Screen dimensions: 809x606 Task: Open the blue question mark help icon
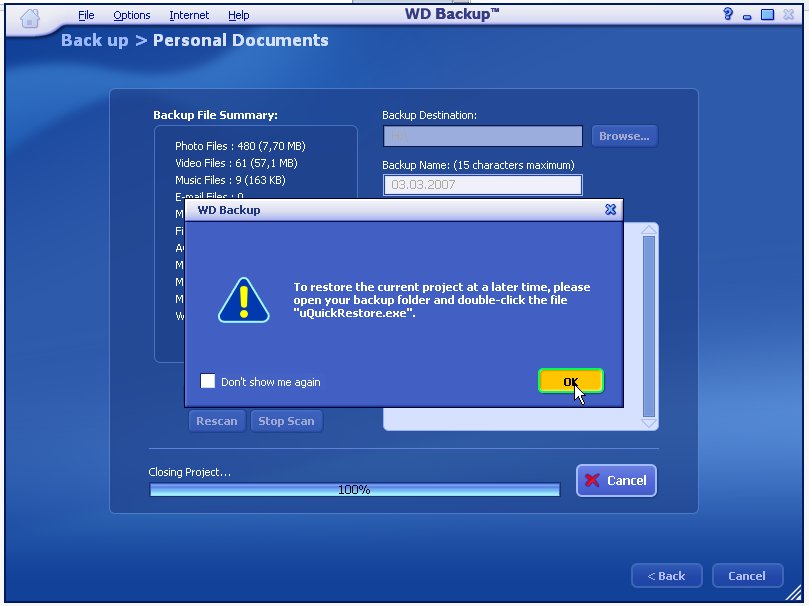click(x=728, y=14)
